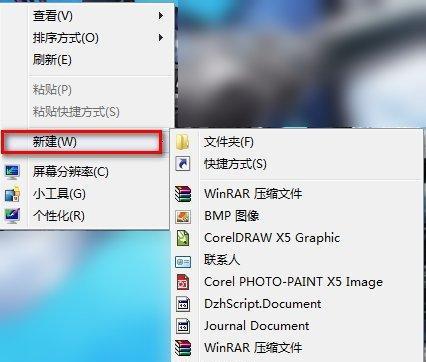Expand the 查看(V) submenu arrow
The width and height of the screenshot is (426, 362).
pos(161,15)
